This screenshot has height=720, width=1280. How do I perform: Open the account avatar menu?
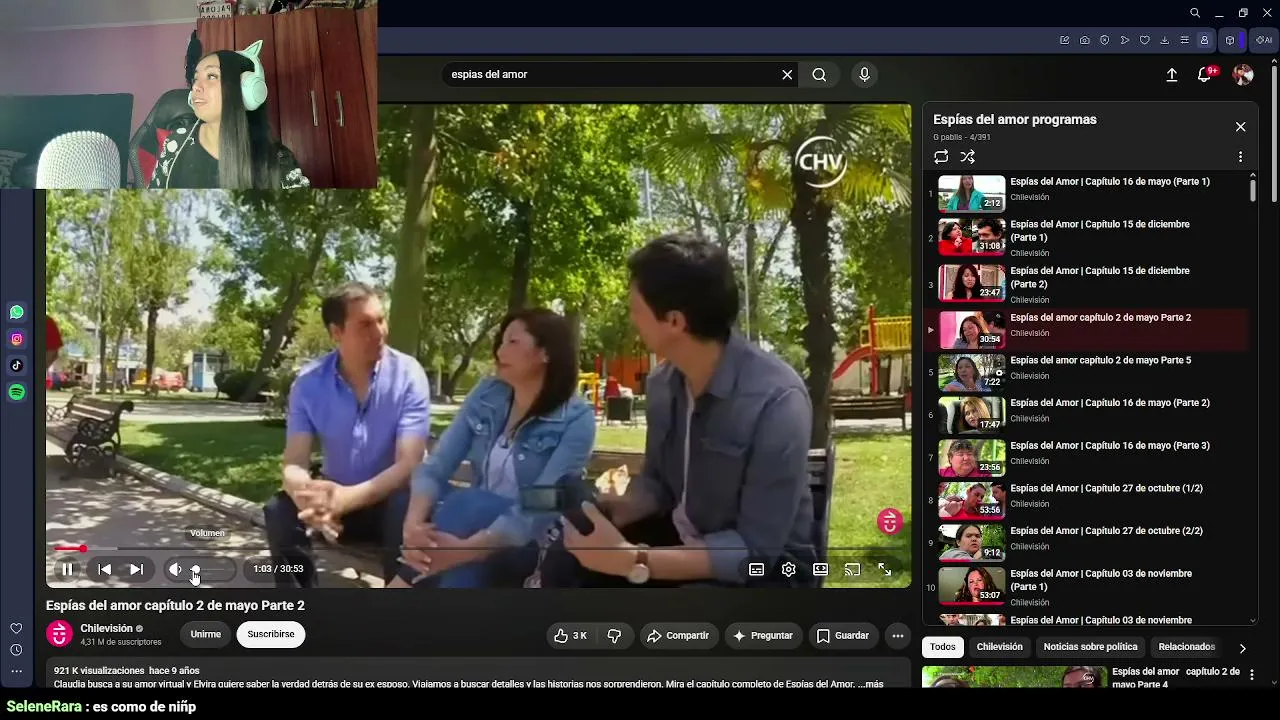1243,75
